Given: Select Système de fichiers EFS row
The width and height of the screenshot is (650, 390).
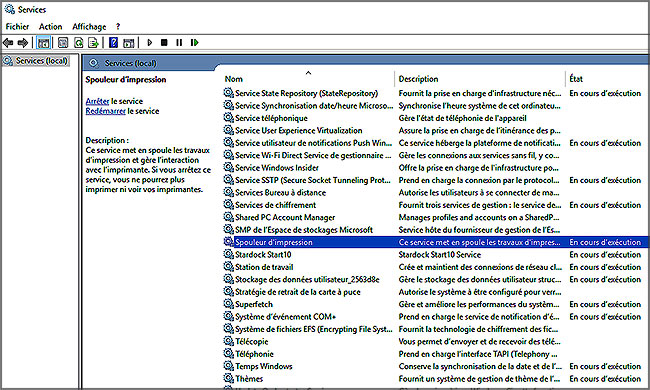Looking at the screenshot, I should pos(313,329).
